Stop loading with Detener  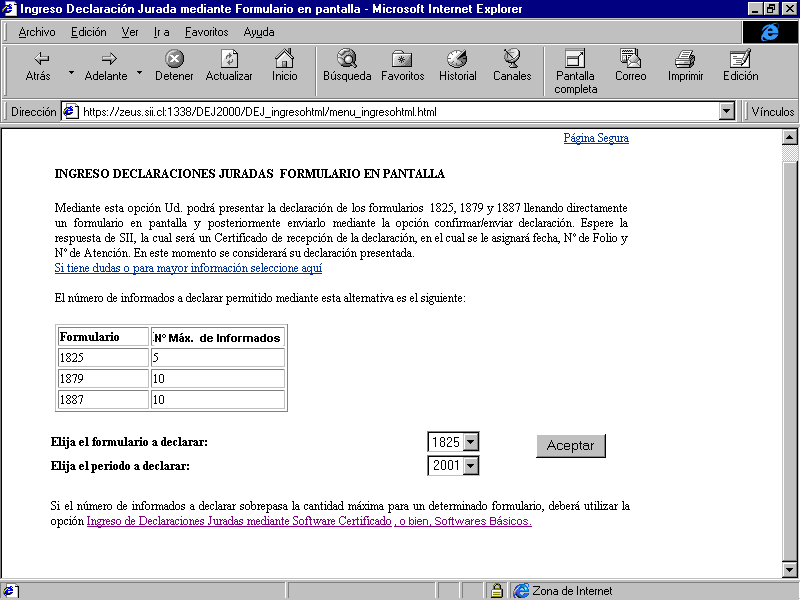tap(174, 66)
